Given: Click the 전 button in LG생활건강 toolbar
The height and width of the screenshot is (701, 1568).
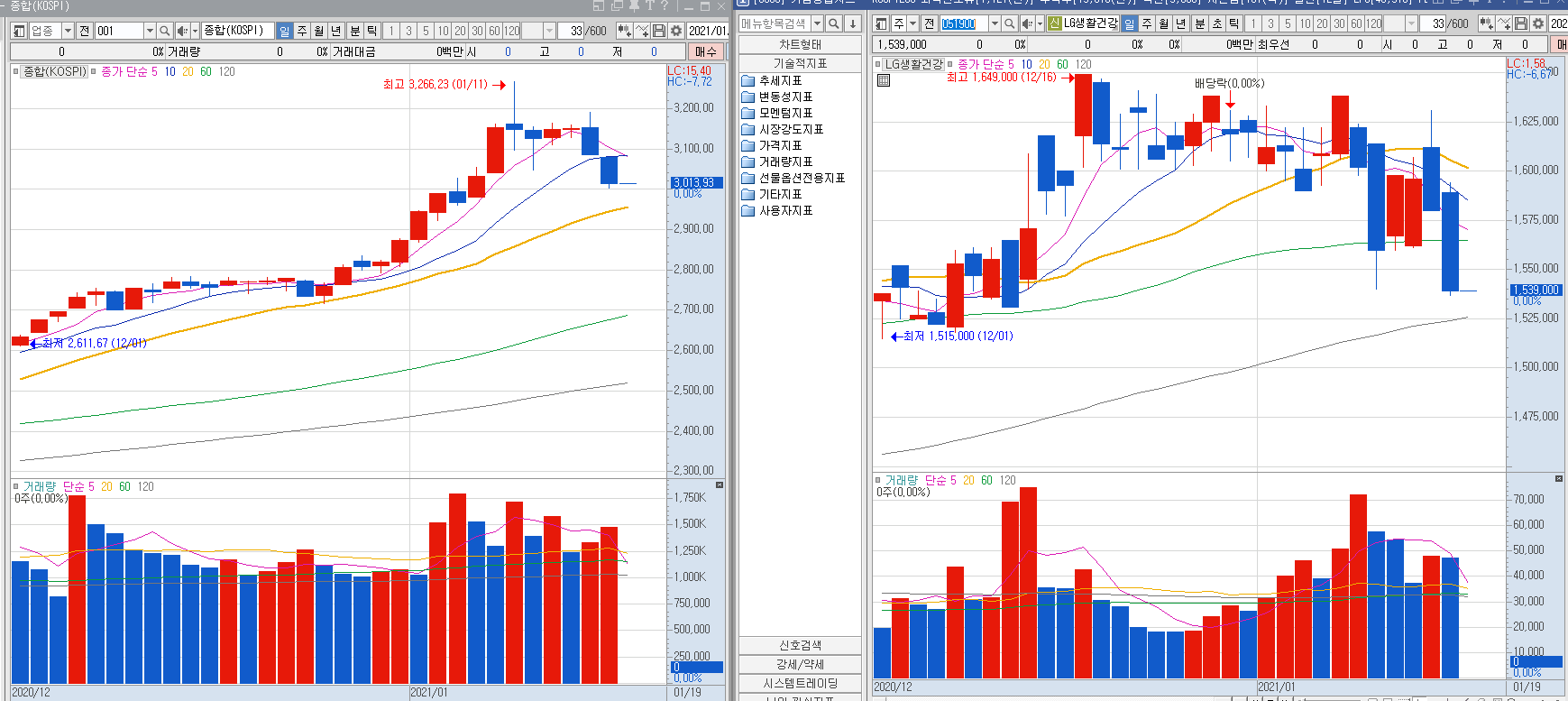Looking at the screenshot, I should point(930,23).
